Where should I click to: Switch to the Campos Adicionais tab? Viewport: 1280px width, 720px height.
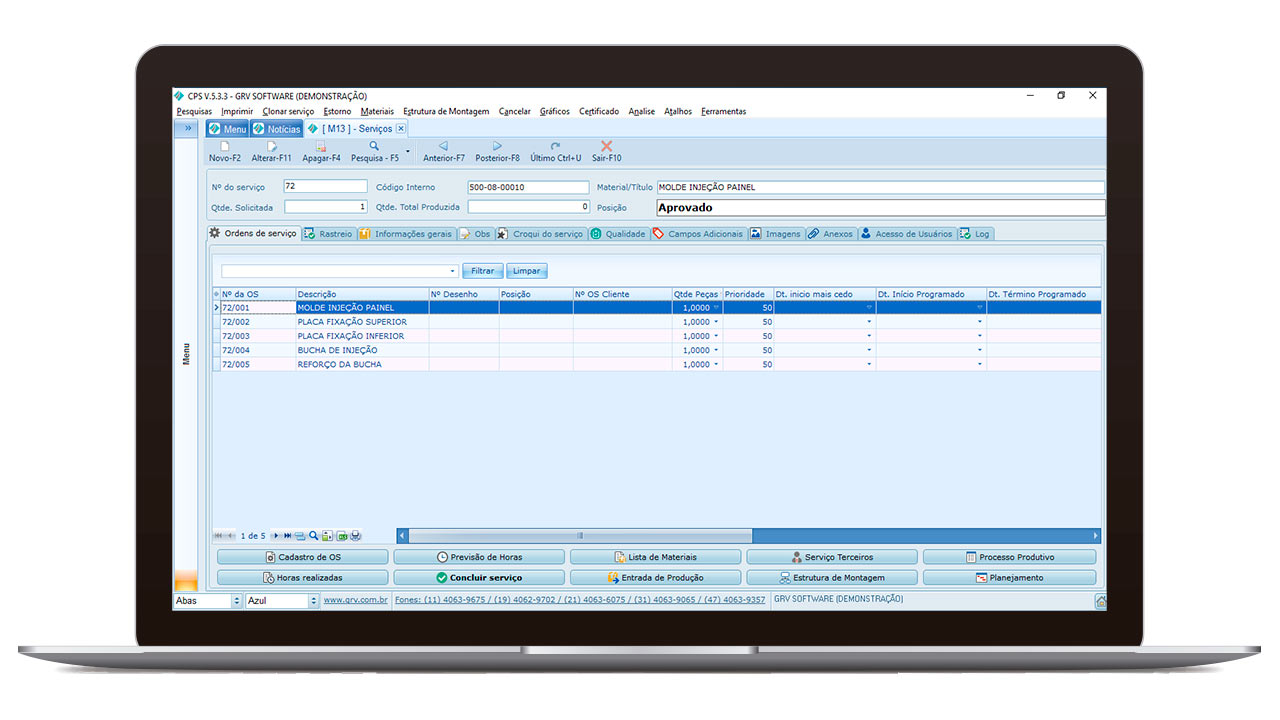click(698, 234)
